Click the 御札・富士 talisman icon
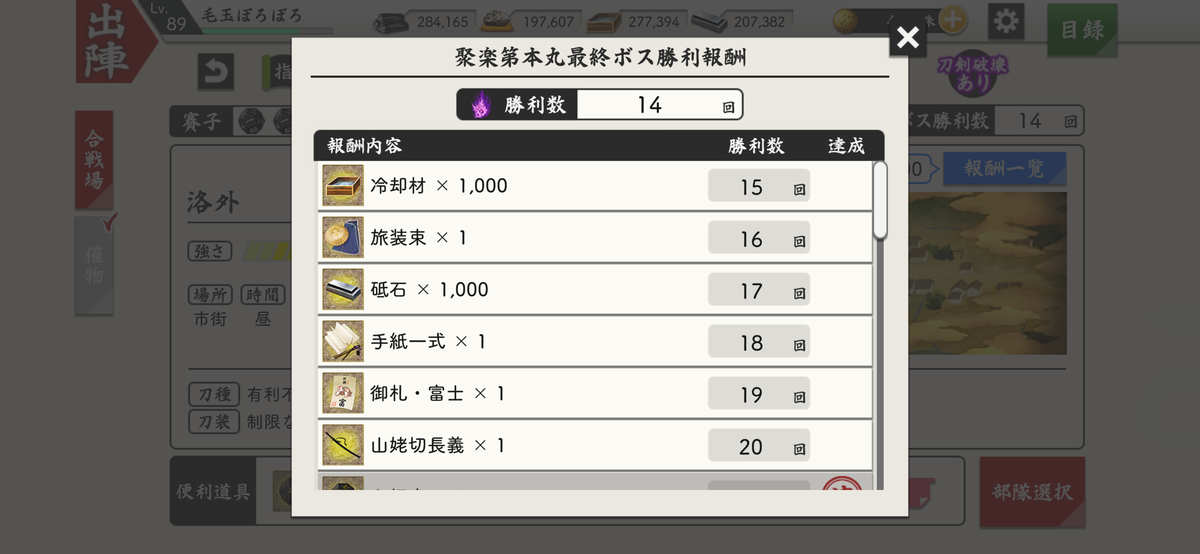The height and width of the screenshot is (554, 1200). pyautogui.click(x=343, y=394)
